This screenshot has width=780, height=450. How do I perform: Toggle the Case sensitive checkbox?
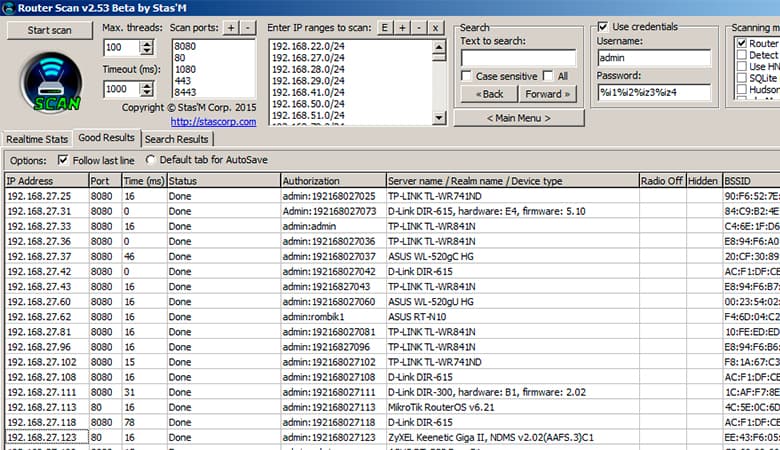[466, 76]
